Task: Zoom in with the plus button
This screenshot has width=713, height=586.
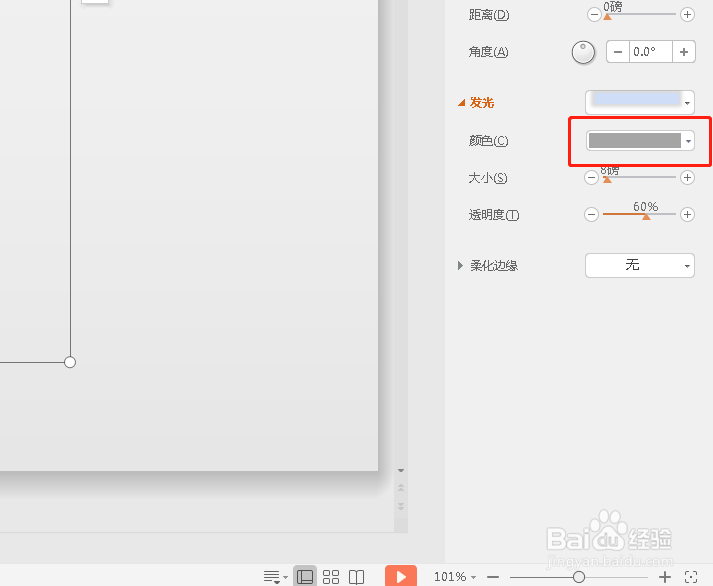Action: 665,577
